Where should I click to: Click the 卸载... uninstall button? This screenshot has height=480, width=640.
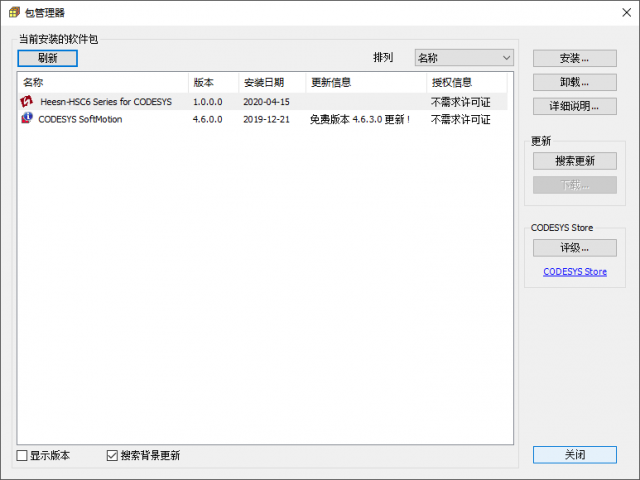coord(574,82)
